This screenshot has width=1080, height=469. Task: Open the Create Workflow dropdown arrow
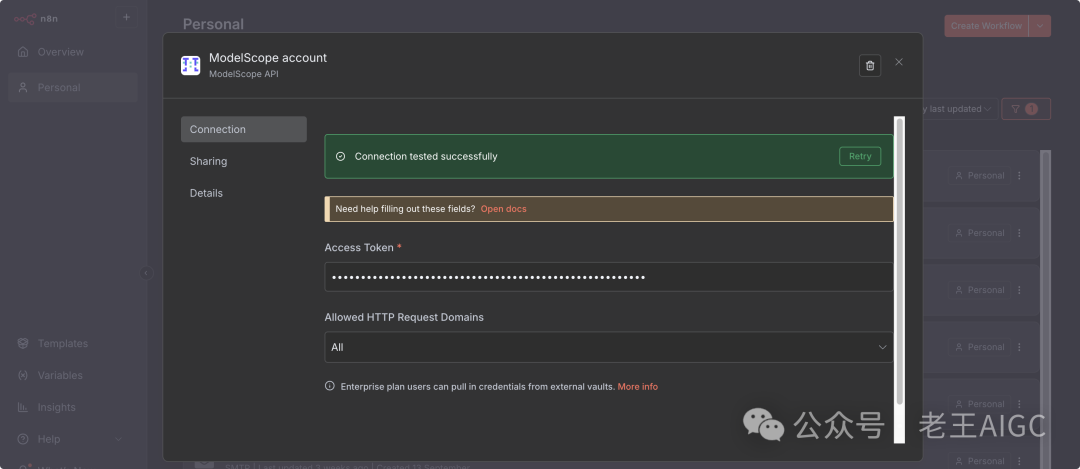1040,26
